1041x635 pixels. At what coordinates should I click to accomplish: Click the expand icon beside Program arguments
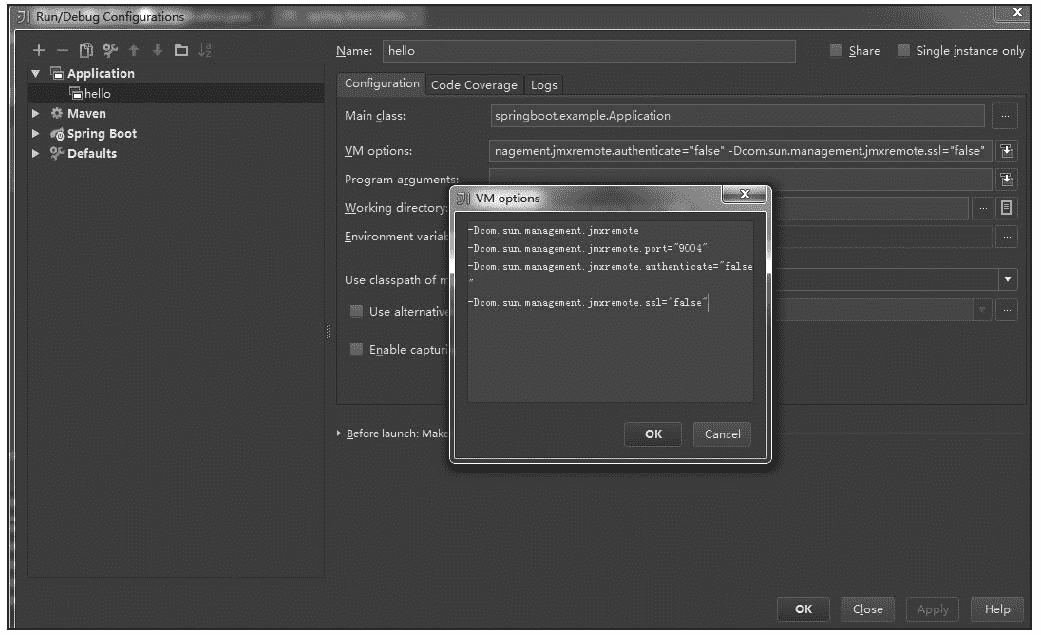(x=1007, y=180)
